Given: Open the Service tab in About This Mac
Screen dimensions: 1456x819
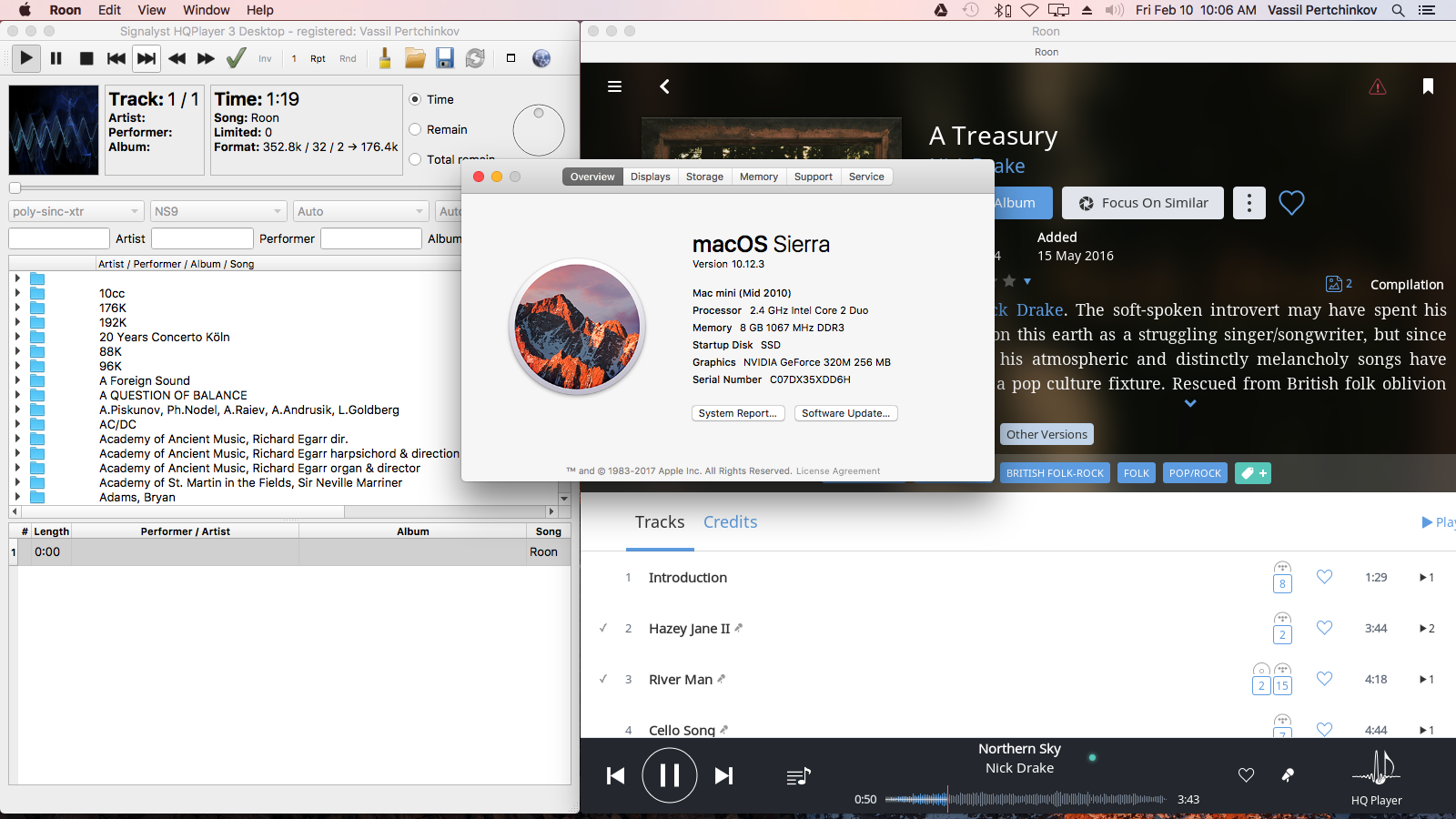Looking at the screenshot, I should point(866,177).
